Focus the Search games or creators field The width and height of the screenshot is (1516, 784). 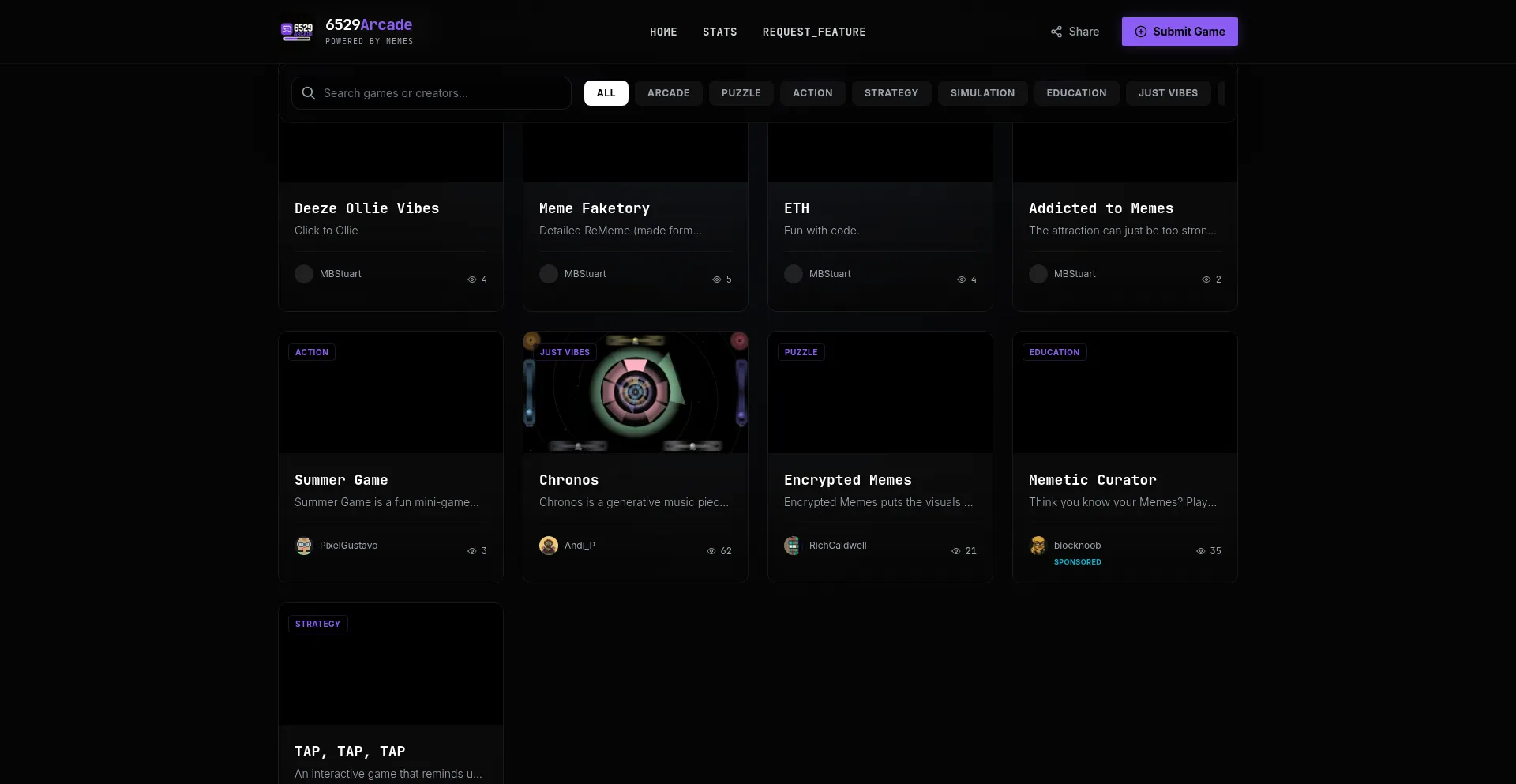click(x=442, y=93)
